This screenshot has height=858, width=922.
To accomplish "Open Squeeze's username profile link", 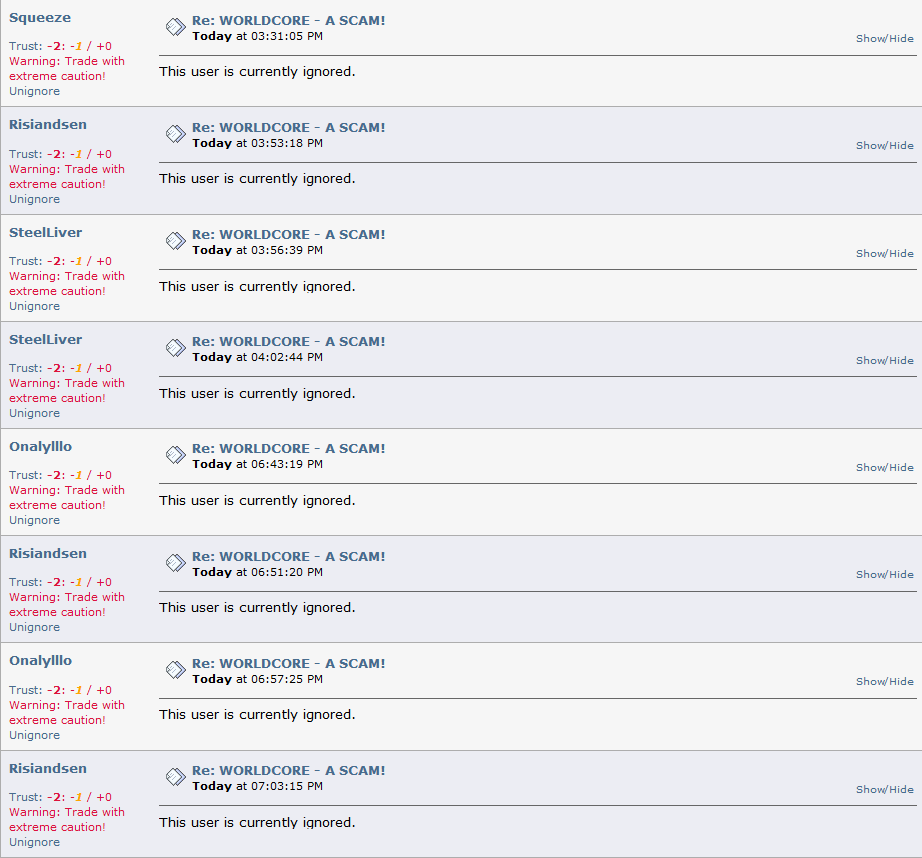I will tap(39, 18).
